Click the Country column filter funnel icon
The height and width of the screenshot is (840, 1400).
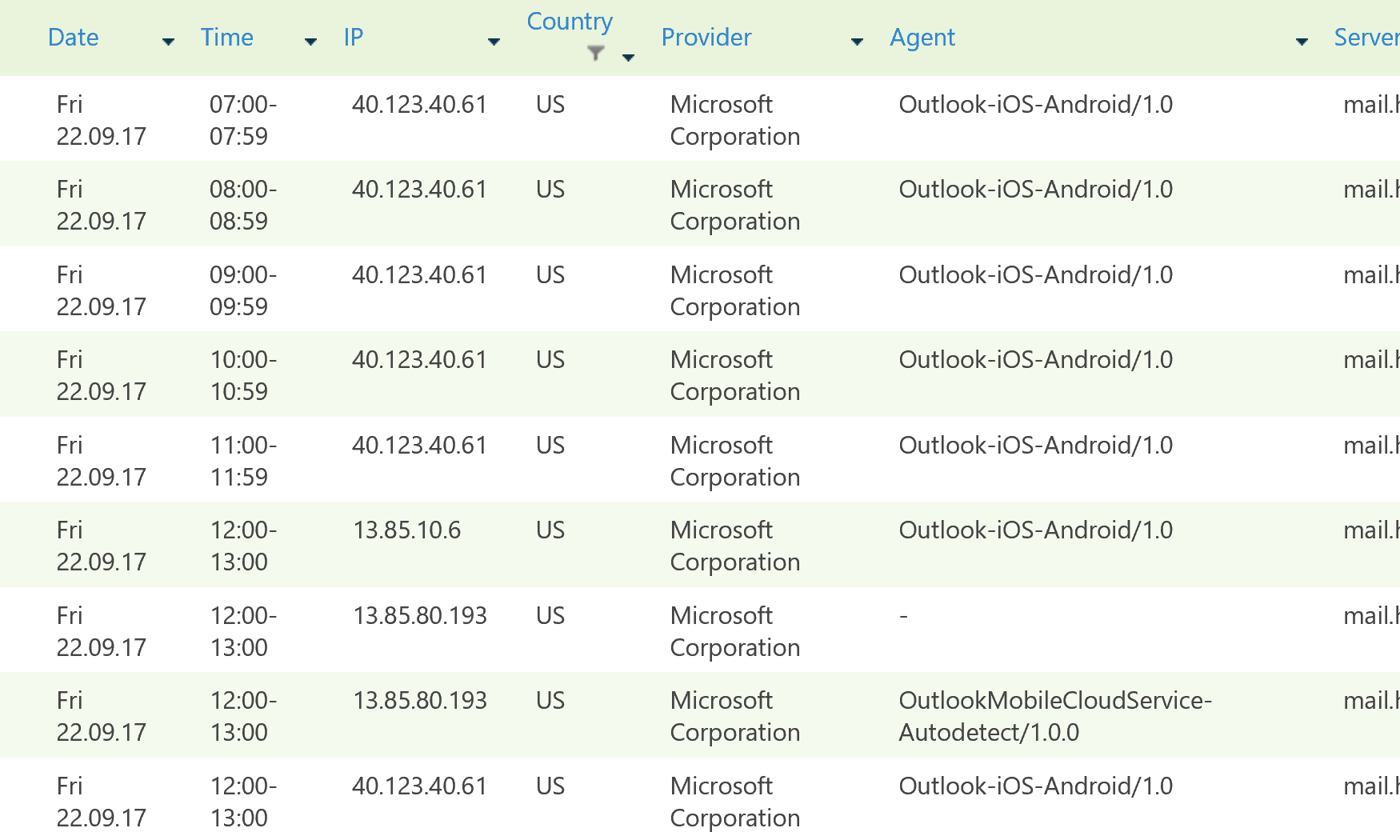click(x=595, y=53)
